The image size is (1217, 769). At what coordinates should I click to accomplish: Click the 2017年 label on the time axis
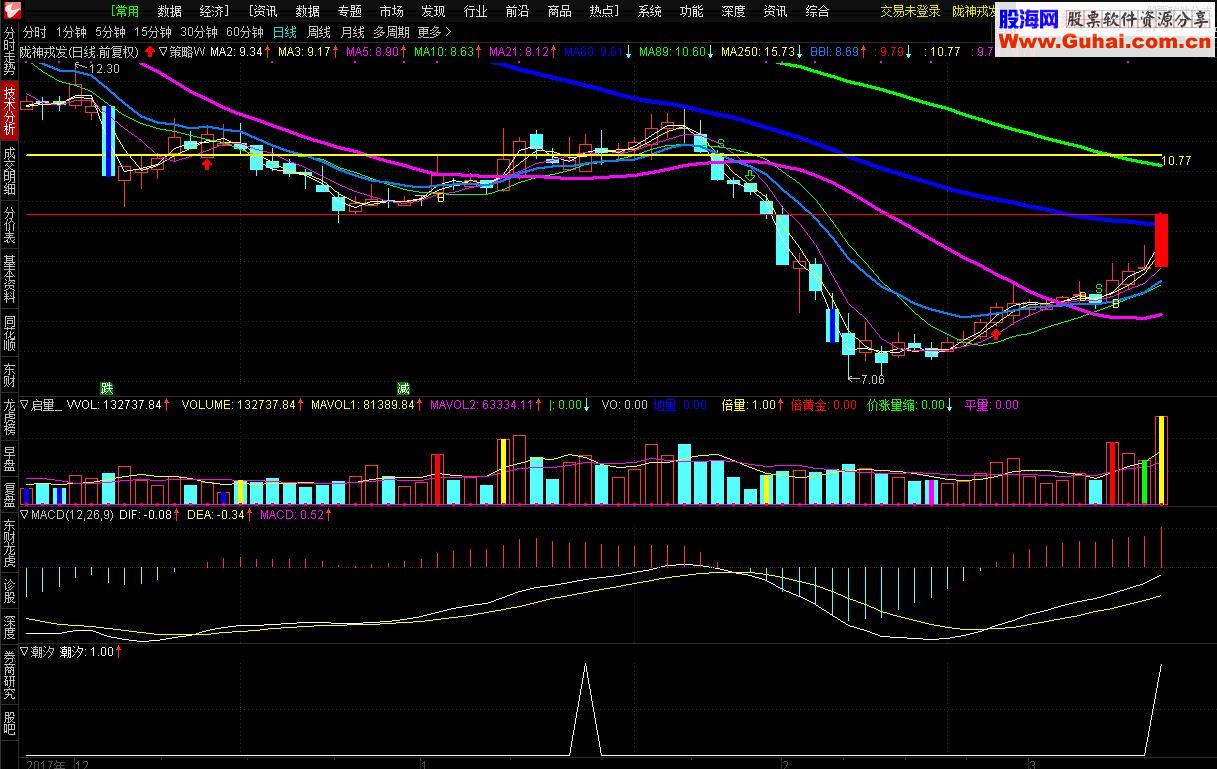pyautogui.click(x=47, y=764)
